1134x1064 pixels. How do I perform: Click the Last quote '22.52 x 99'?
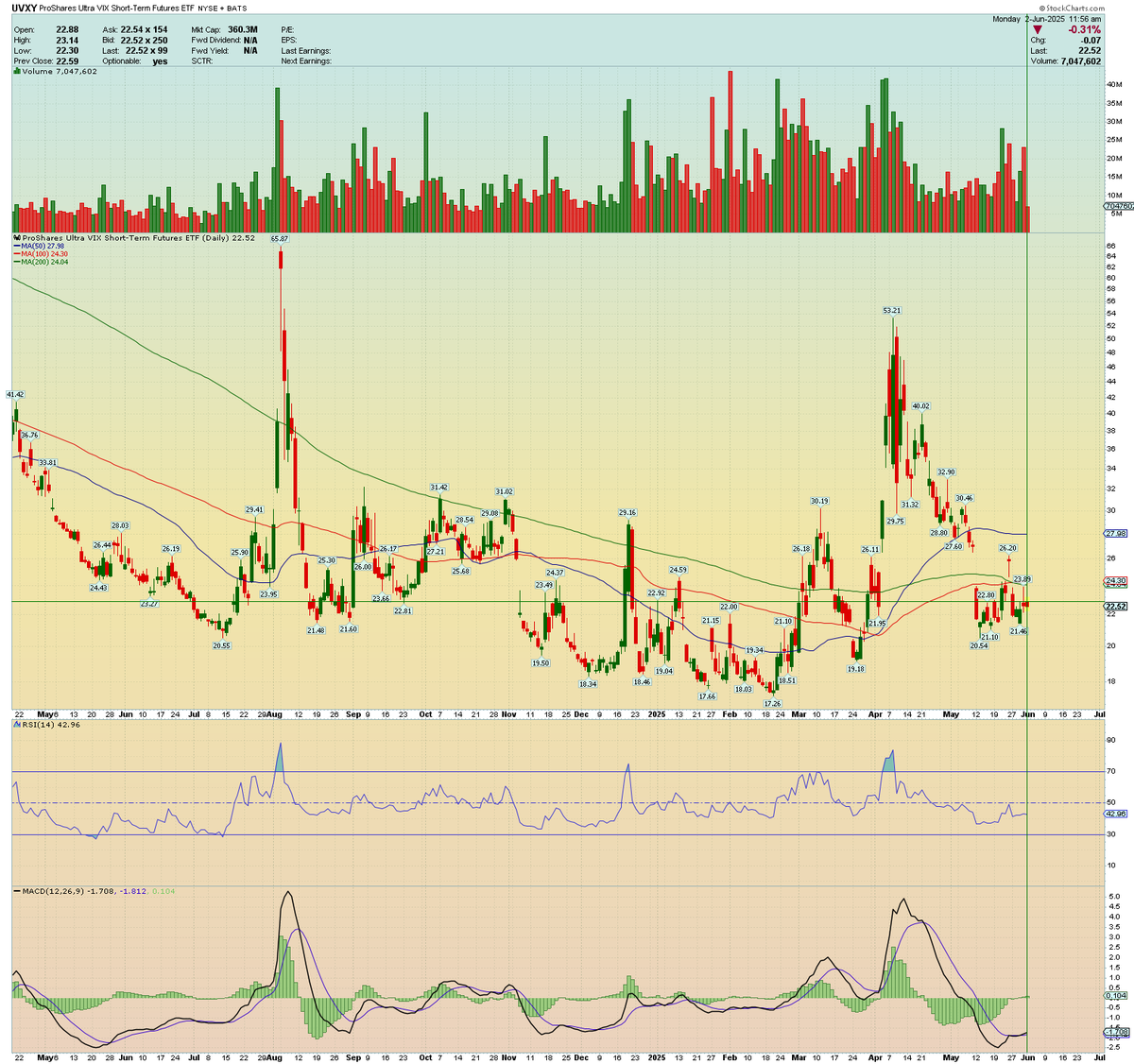[146, 51]
